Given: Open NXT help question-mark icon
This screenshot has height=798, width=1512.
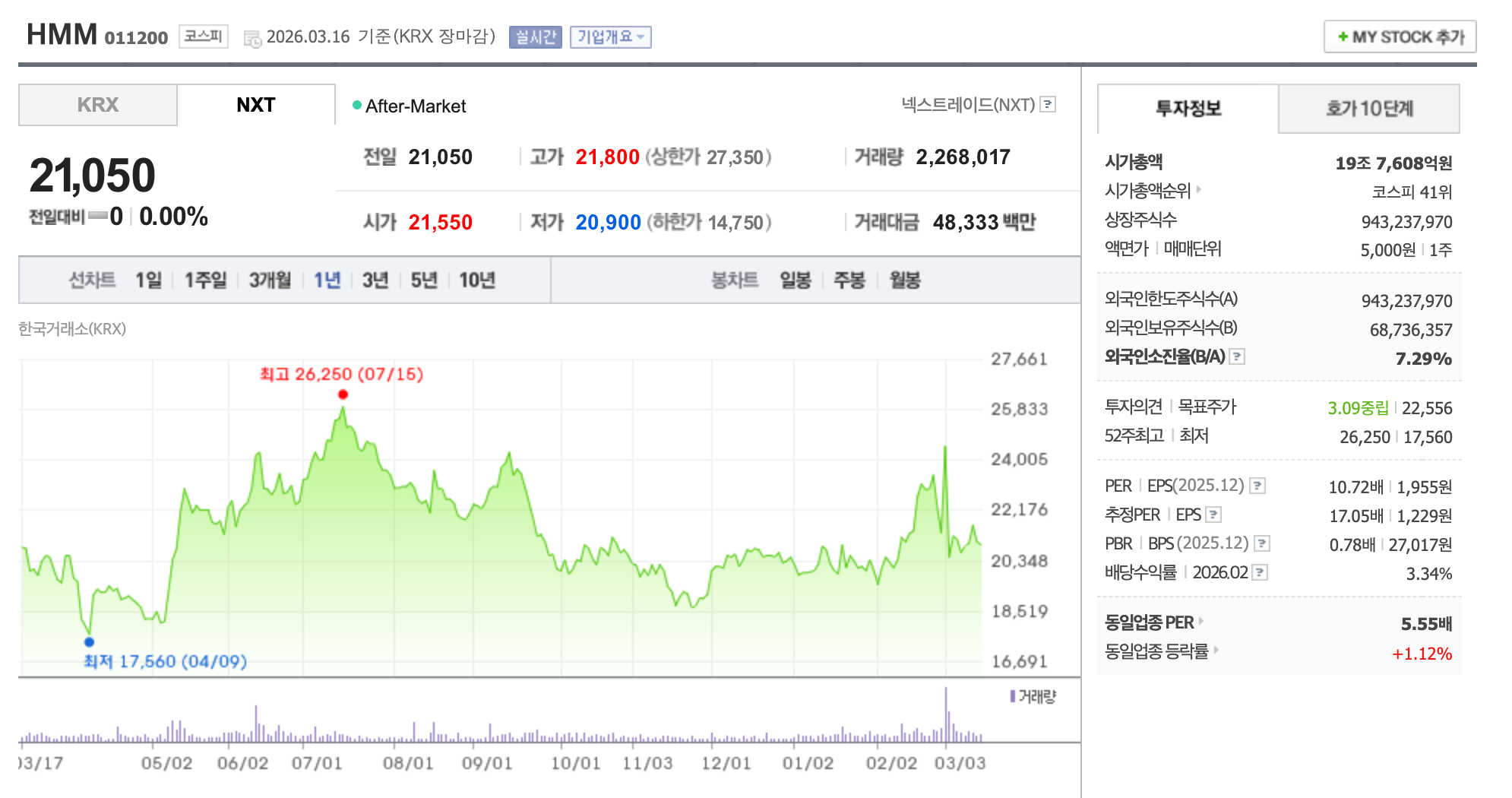Looking at the screenshot, I should [x=1048, y=104].
